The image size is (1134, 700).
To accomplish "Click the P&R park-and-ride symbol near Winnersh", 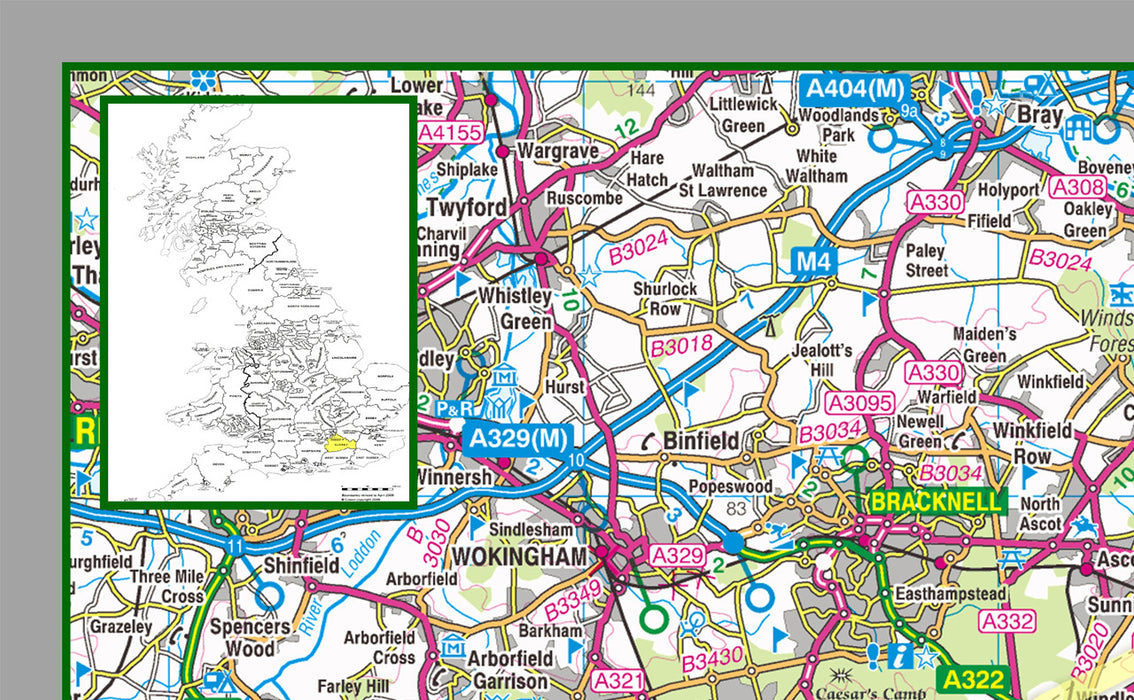I will pyautogui.click(x=455, y=408).
